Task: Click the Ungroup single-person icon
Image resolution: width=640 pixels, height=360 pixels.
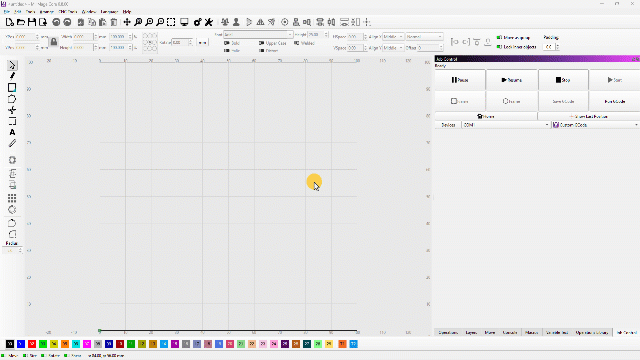Action: coord(236,22)
